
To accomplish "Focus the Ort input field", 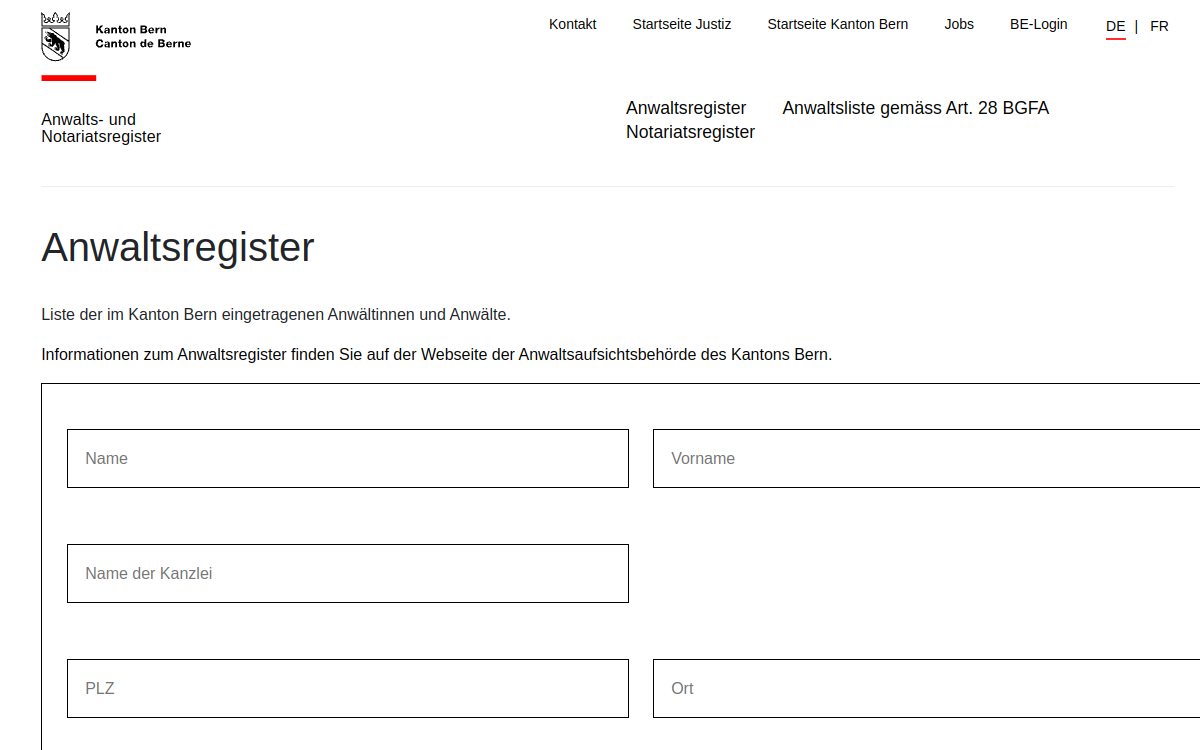I will [x=926, y=688].
